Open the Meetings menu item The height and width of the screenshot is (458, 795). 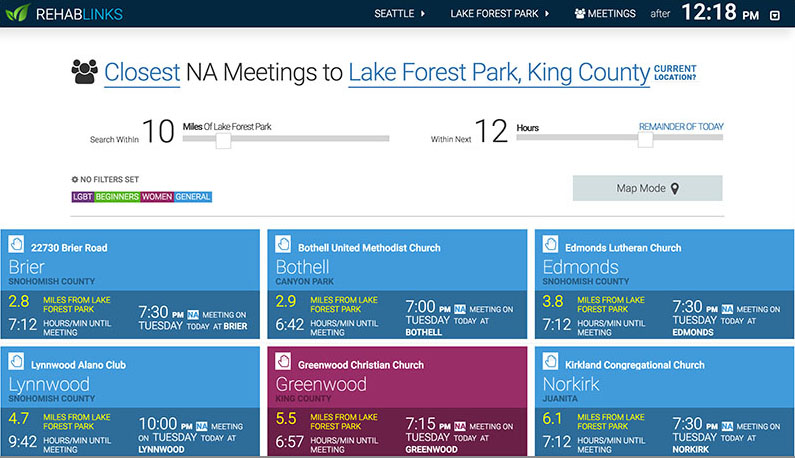pyautogui.click(x=605, y=14)
